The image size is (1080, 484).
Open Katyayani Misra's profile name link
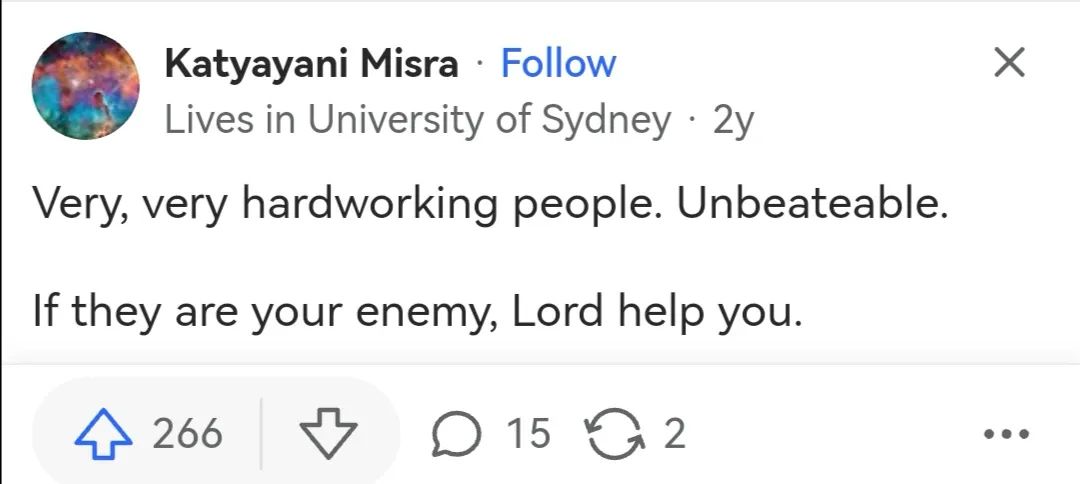(x=311, y=64)
